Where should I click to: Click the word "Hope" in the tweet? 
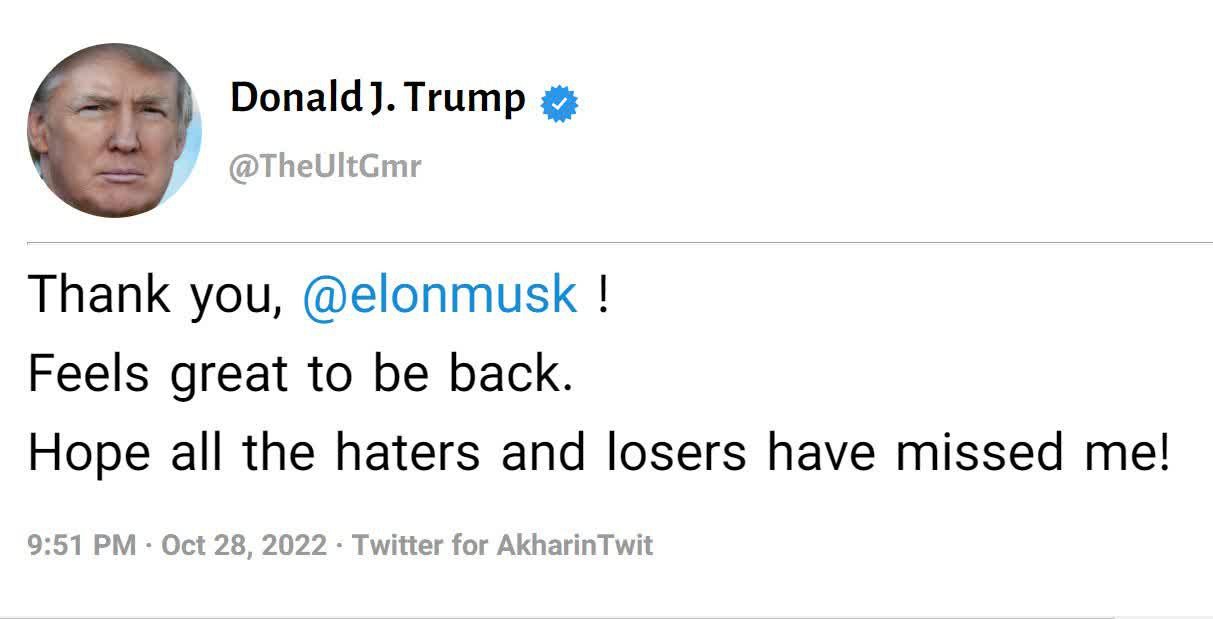point(89,454)
